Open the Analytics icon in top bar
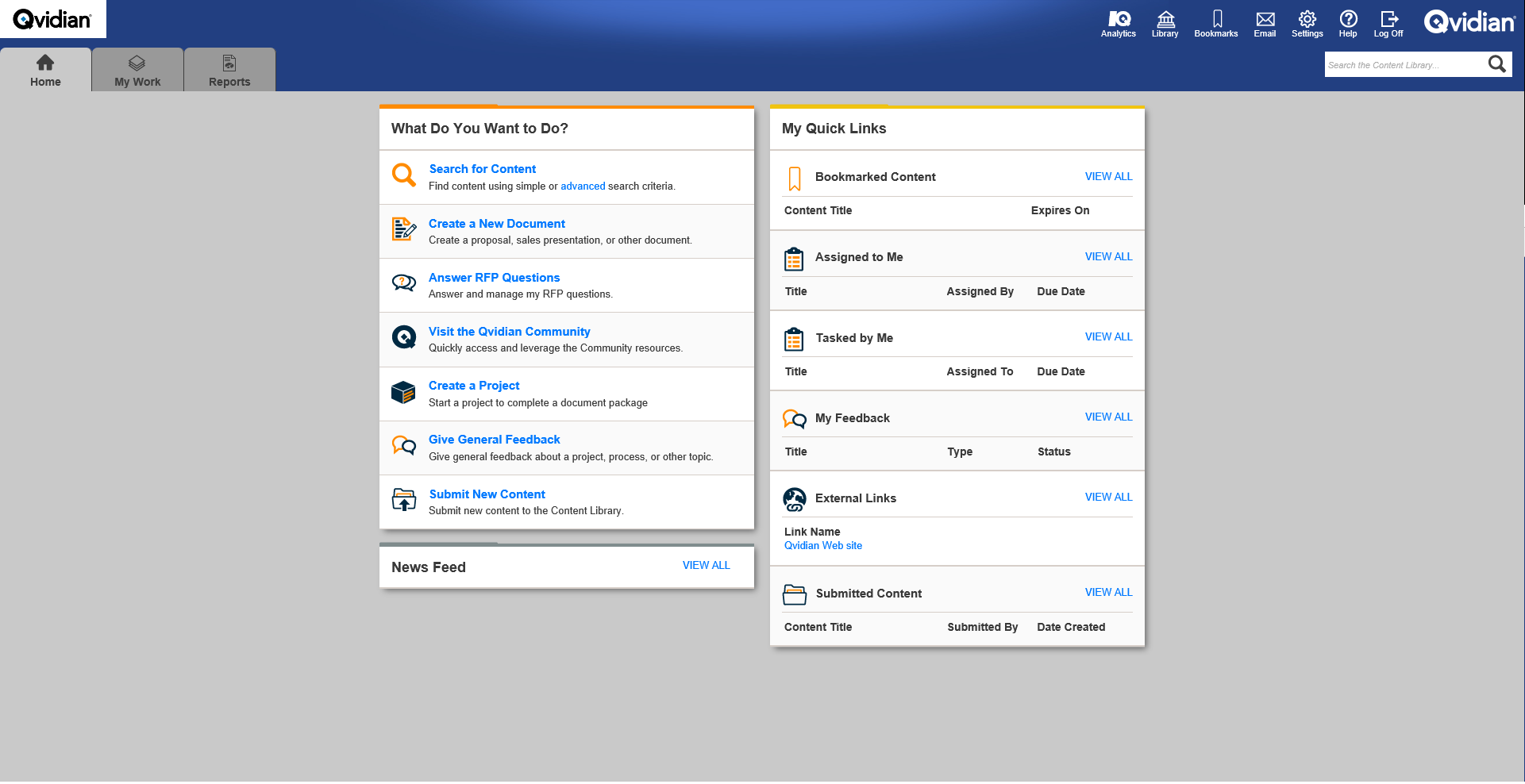This screenshot has width=1525, height=784. click(x=1119, y=24)
